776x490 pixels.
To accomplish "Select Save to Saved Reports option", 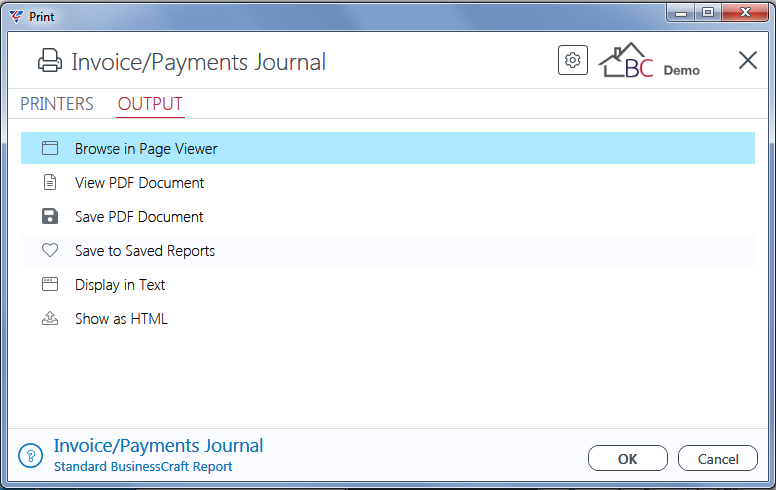I will pos(388,250).
